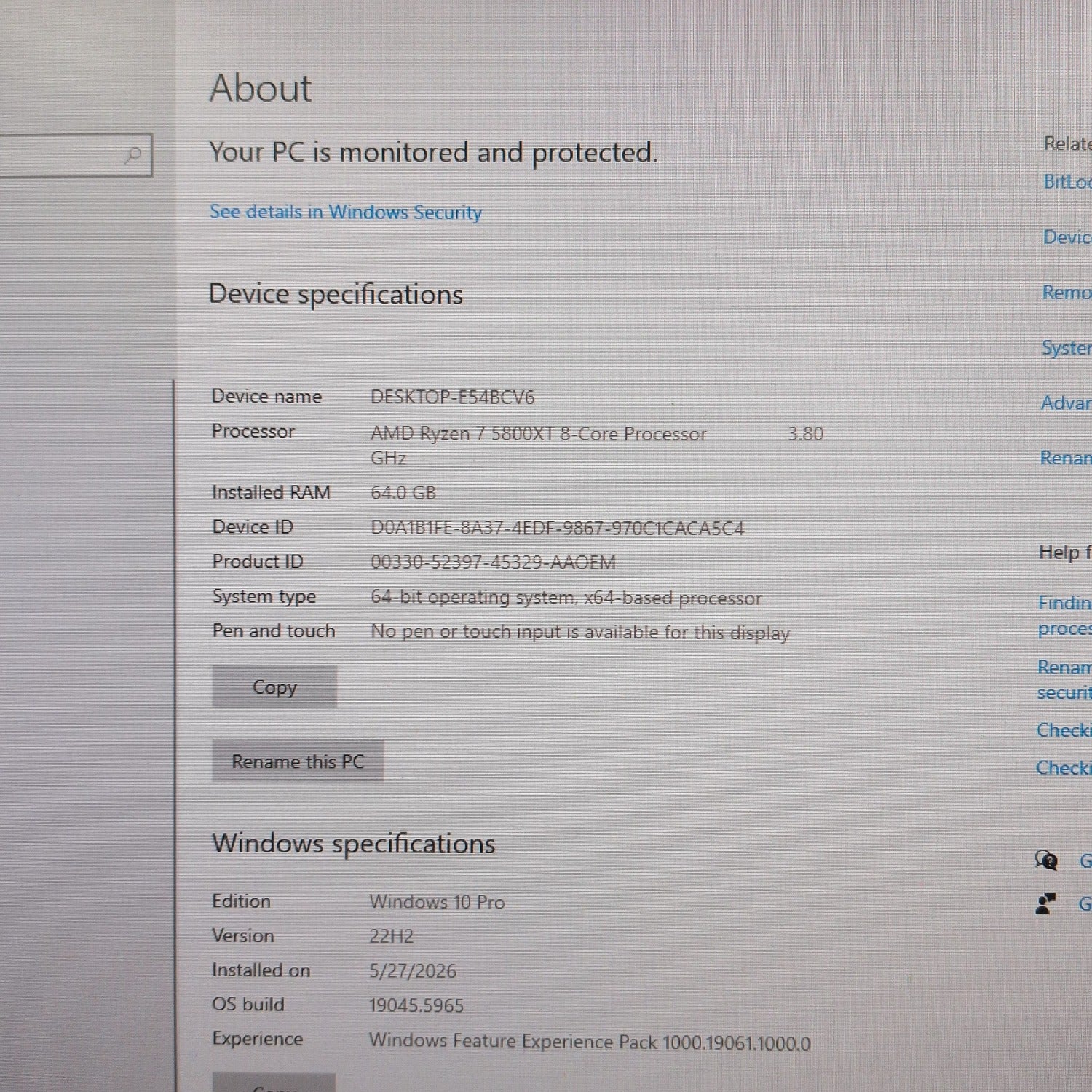
Task: Select the AMD Ryzen 7 5800XT processor text
Action: (x=538, y=434)
